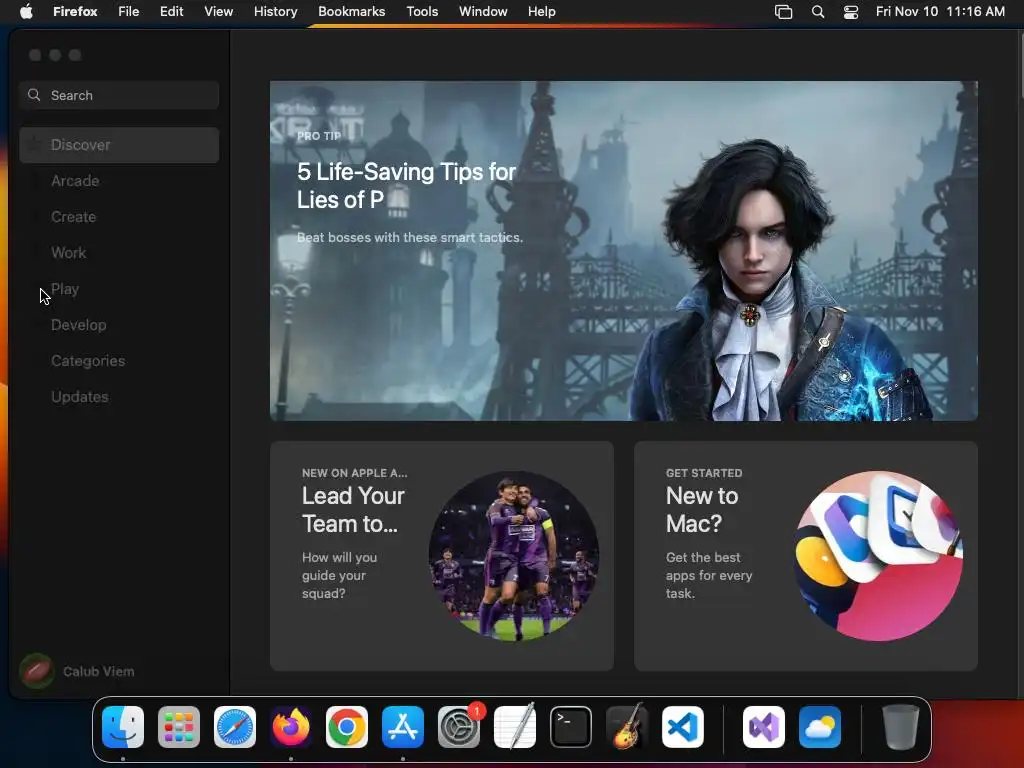The height and width of the screenshot is (768, 1024).
Task: Browse Categories in the sidebar
Action: 119,360
